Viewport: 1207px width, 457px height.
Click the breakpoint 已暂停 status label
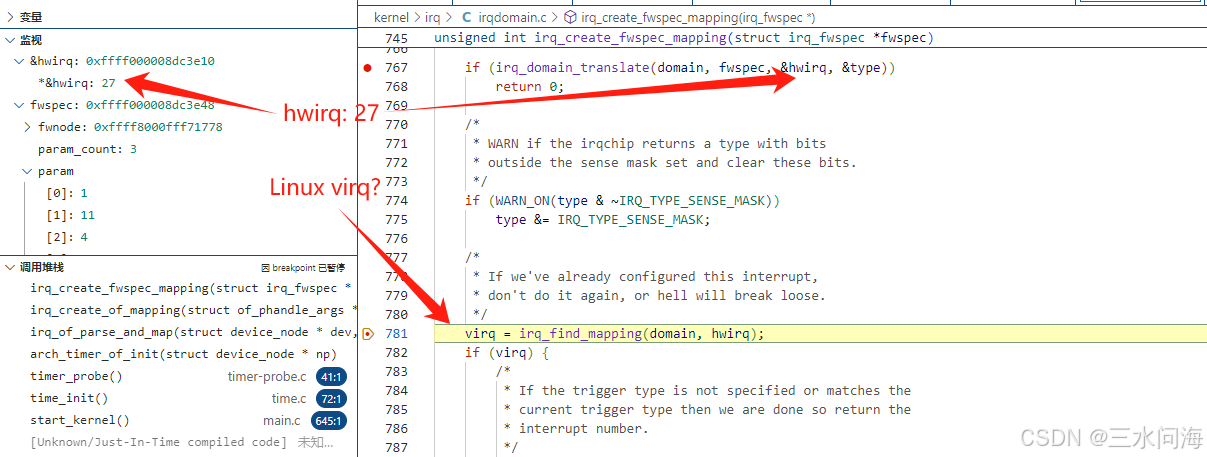(x=303, y=268)
